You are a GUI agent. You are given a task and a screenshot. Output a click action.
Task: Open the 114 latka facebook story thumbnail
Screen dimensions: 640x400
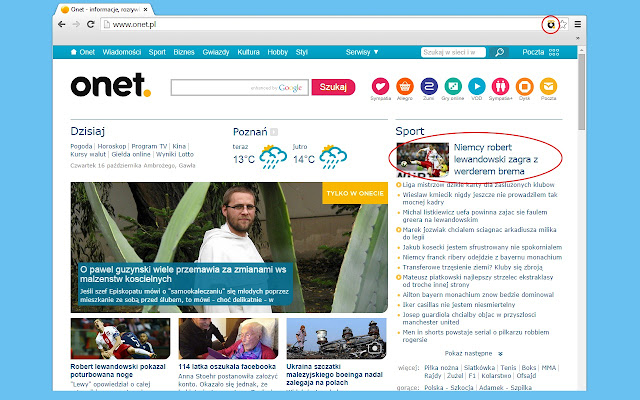click(x=228, y=338)
